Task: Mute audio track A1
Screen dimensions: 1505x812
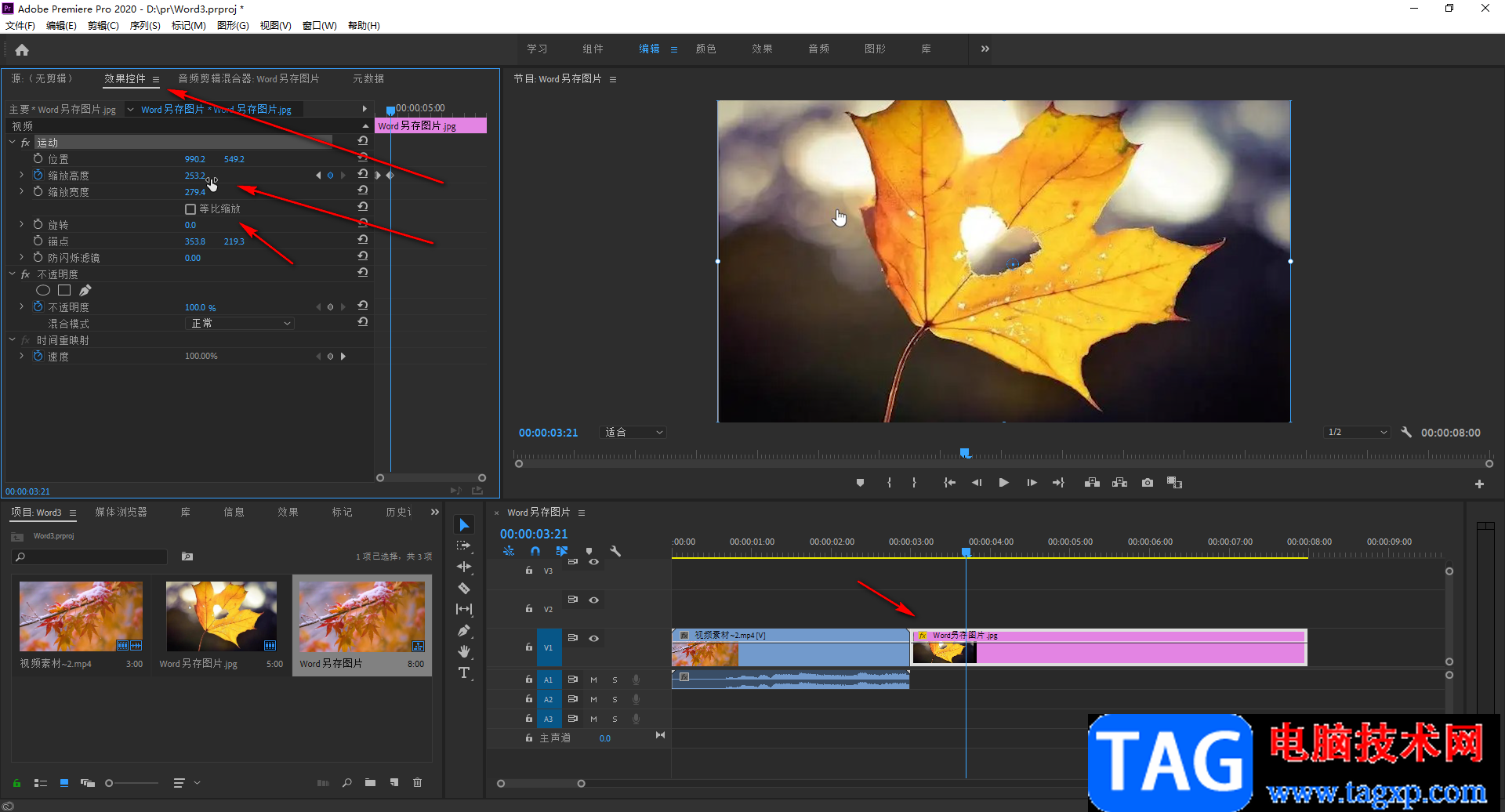Action: click(x=593, y=680)
